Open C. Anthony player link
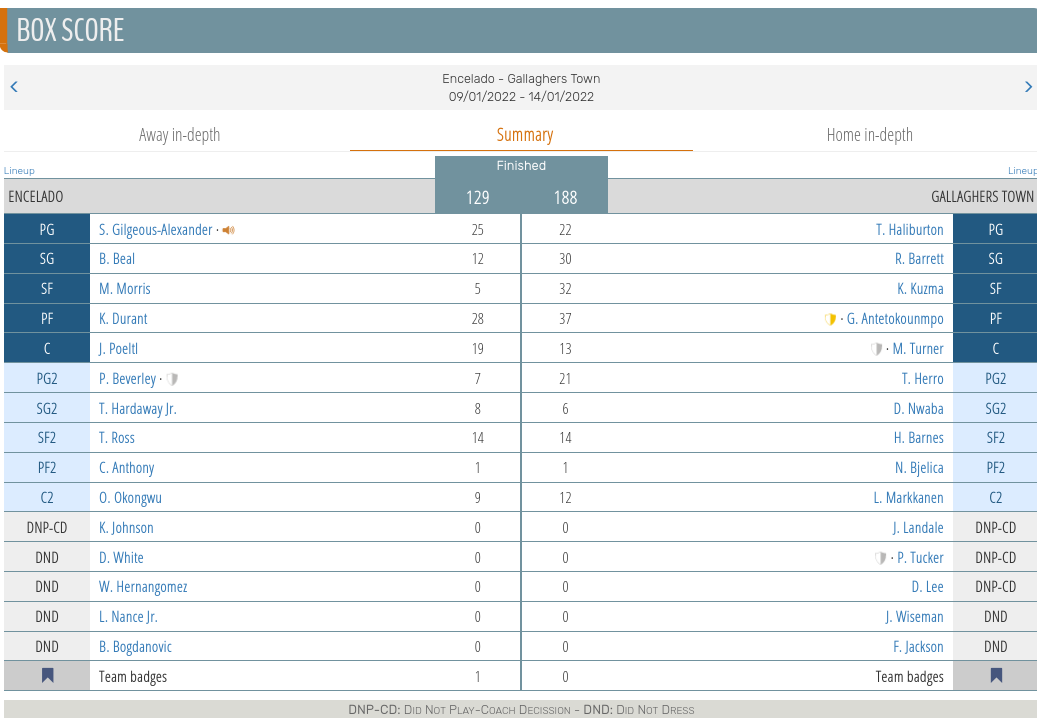The width and height of the screenshot is (1037, 727). pyautogui.click(x=126, y=468)
